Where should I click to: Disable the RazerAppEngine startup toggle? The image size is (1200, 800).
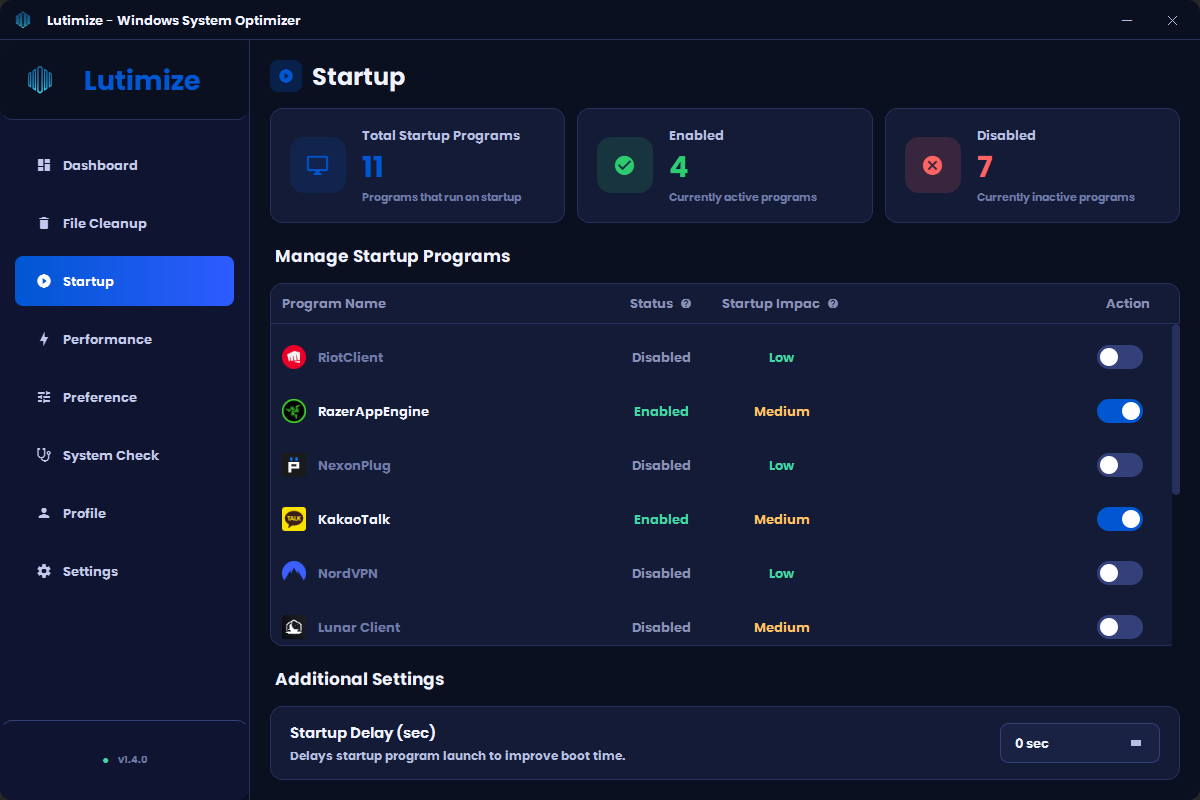pos(1120,411)
